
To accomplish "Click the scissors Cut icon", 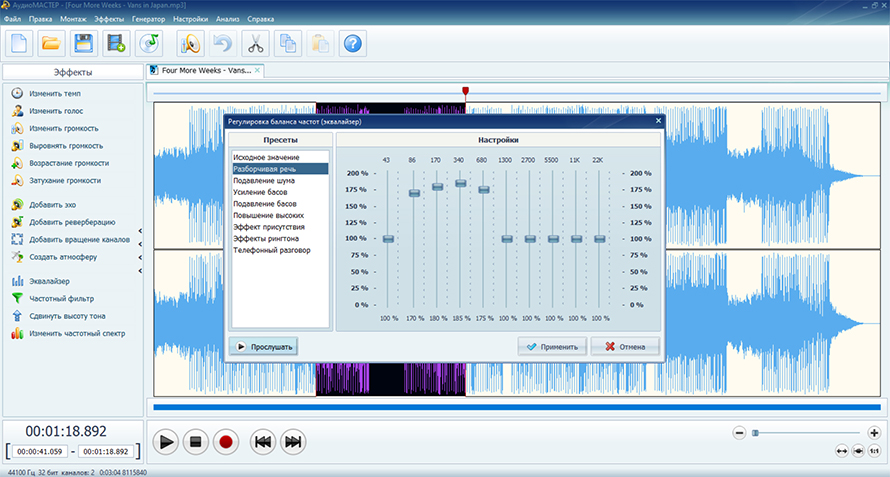I will pyautogui.click(x=255, y=43).
